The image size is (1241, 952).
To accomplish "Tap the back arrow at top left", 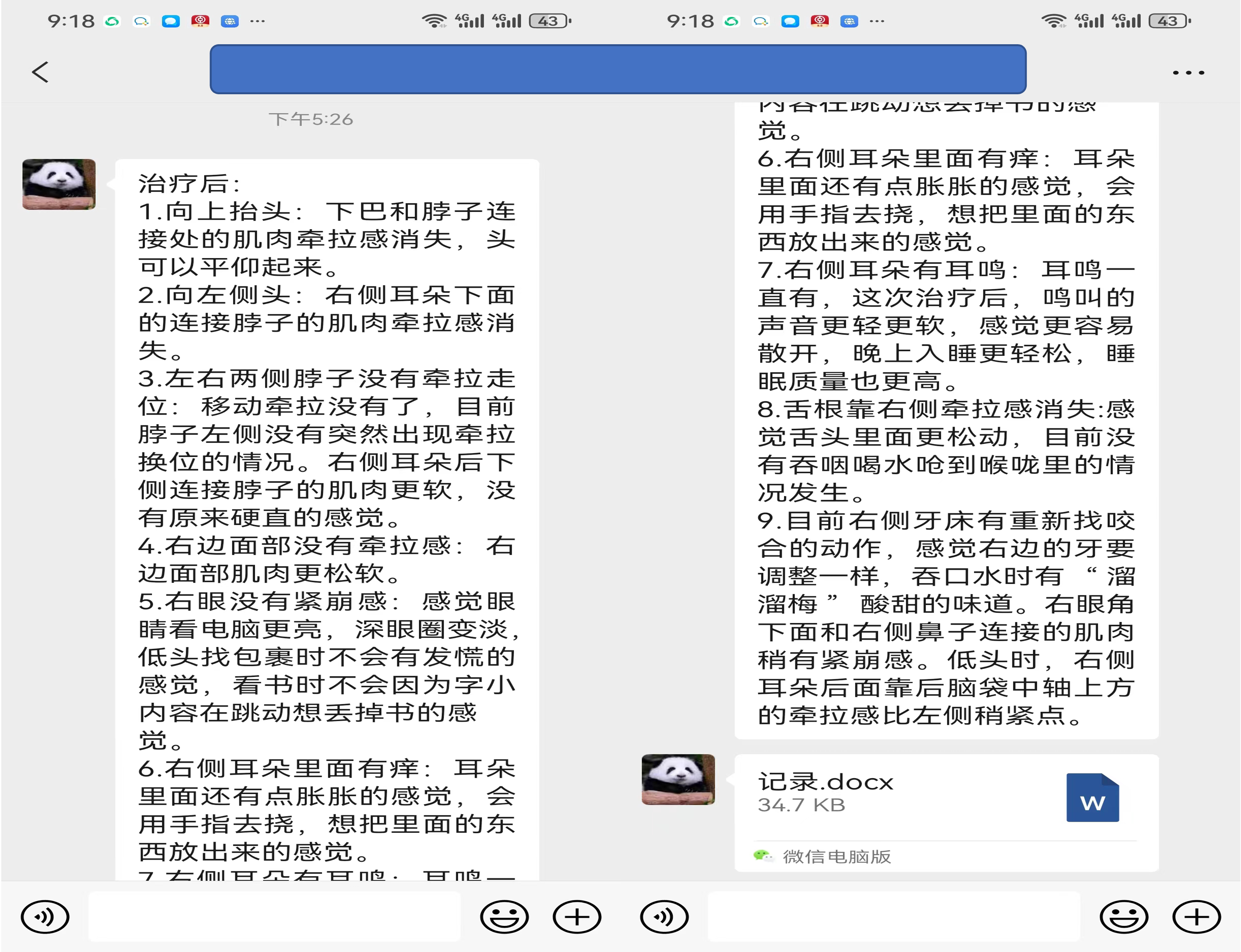I will [40, 72].
